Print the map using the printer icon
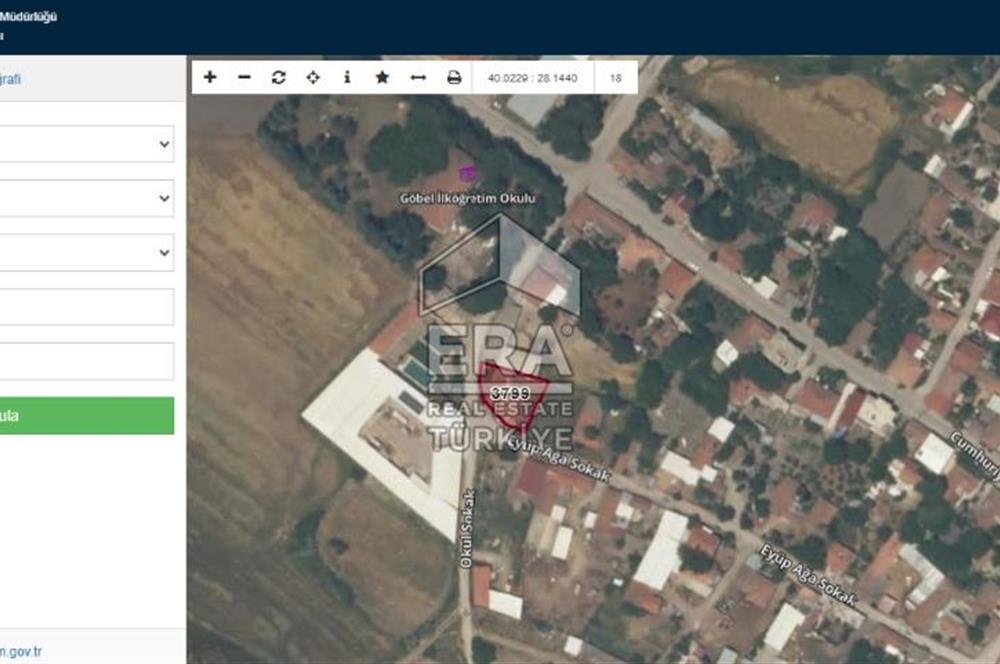Image resolution: width=1000 pixels, height=664 pixels. [452, 75]
